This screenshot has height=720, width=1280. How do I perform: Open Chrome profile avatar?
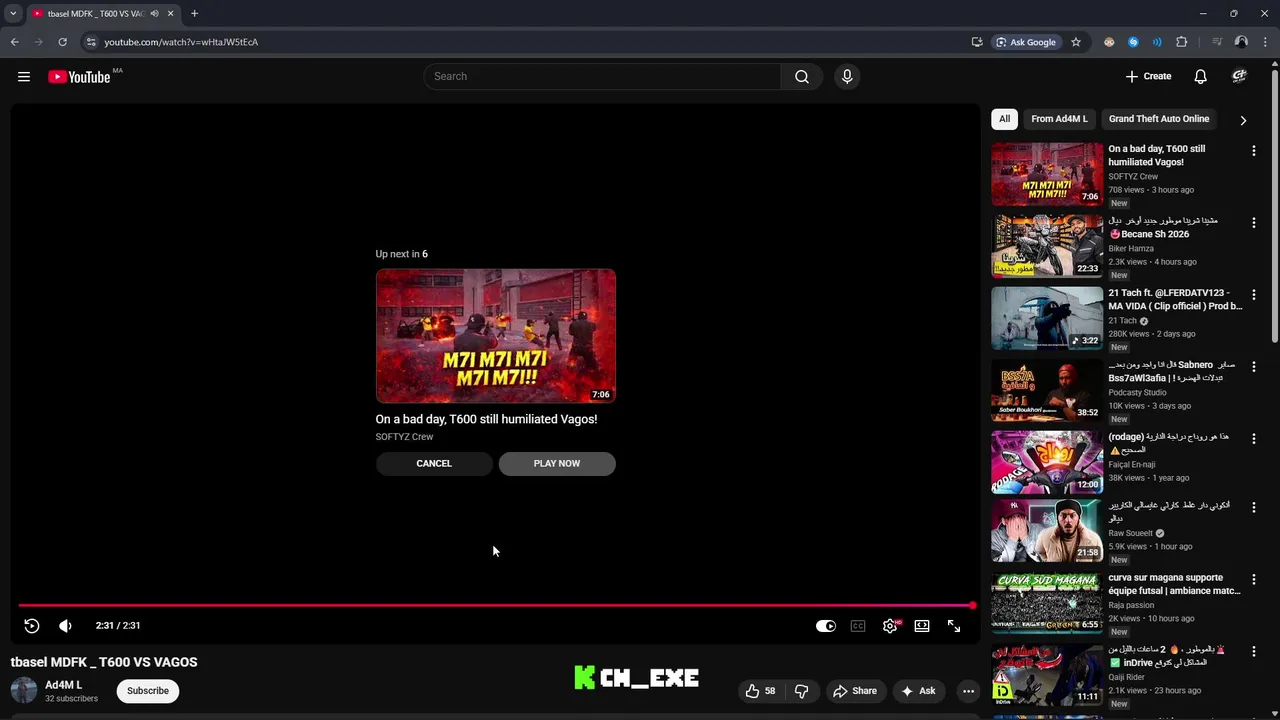tap(1241, 42)
